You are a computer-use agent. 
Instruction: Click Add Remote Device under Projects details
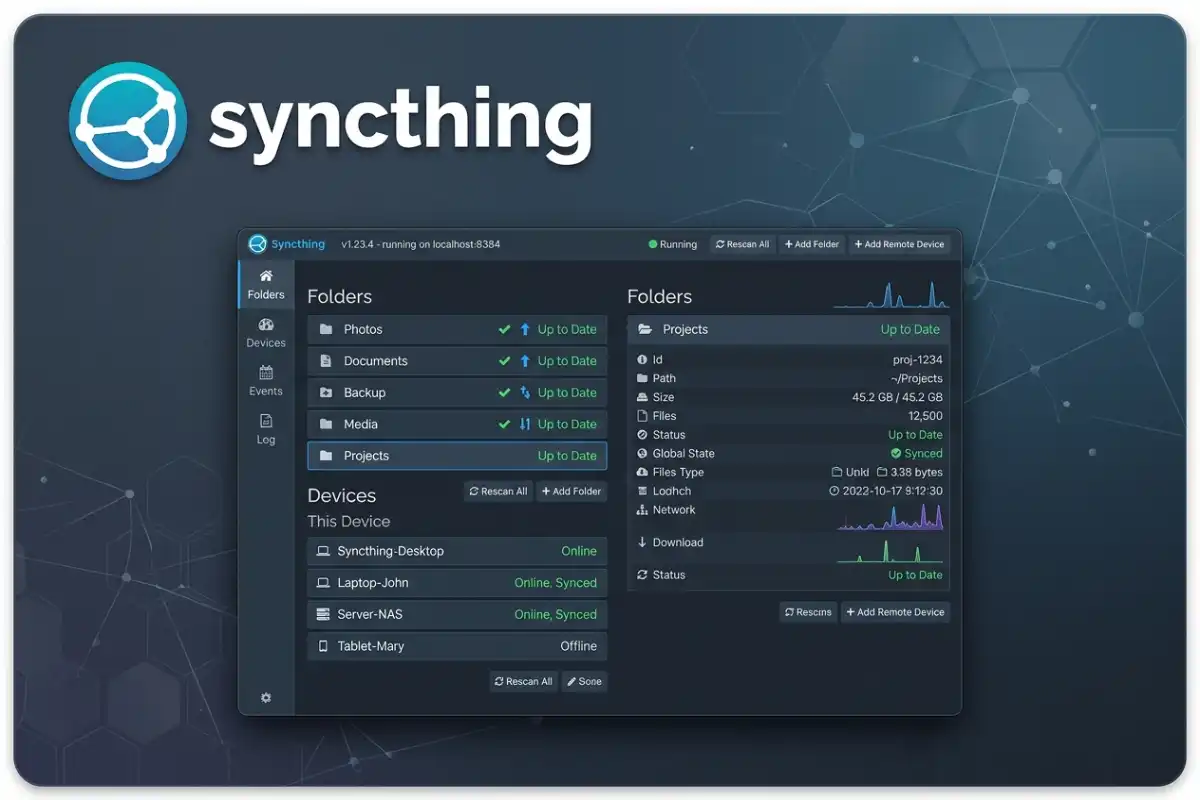click(896, 612)
